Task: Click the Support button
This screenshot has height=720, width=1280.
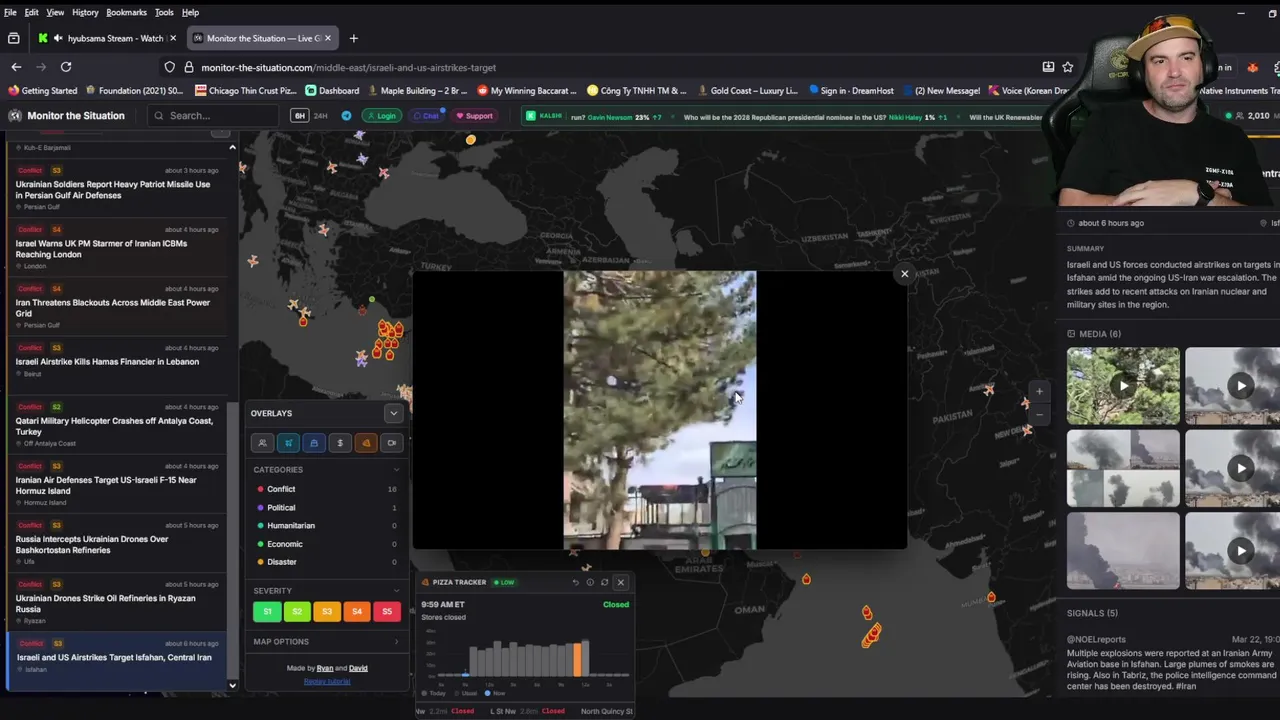Action: (475, 115)
